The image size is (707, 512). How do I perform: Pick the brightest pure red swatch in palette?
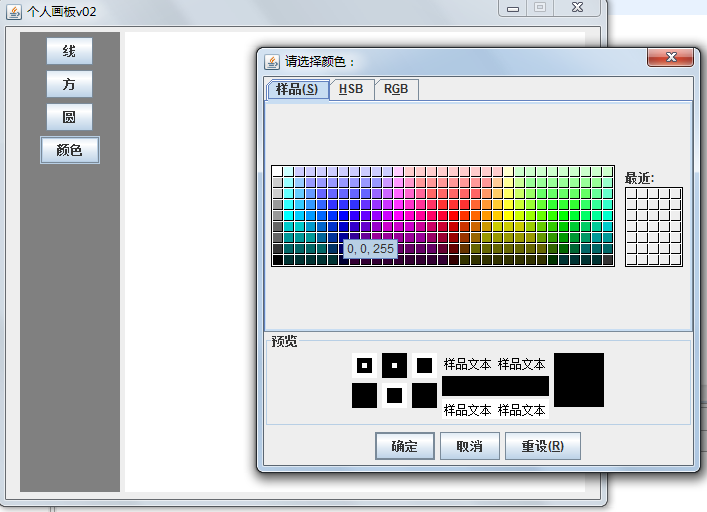(x=454, y=215)
